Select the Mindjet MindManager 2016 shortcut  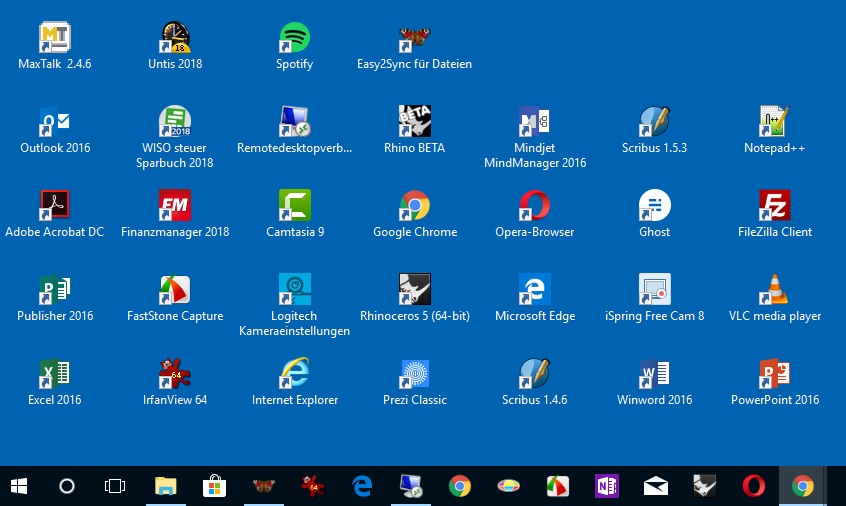coord(534,122)
